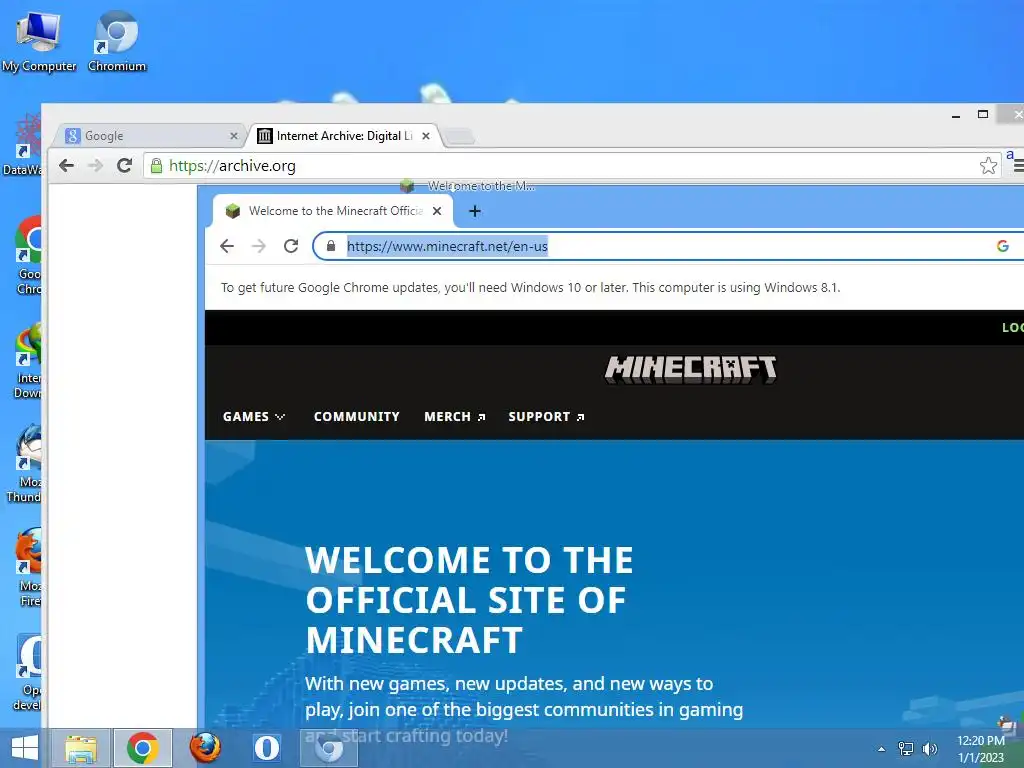Open Chromium hamburger menu

pyautogui.click(x=1018, y=167)
